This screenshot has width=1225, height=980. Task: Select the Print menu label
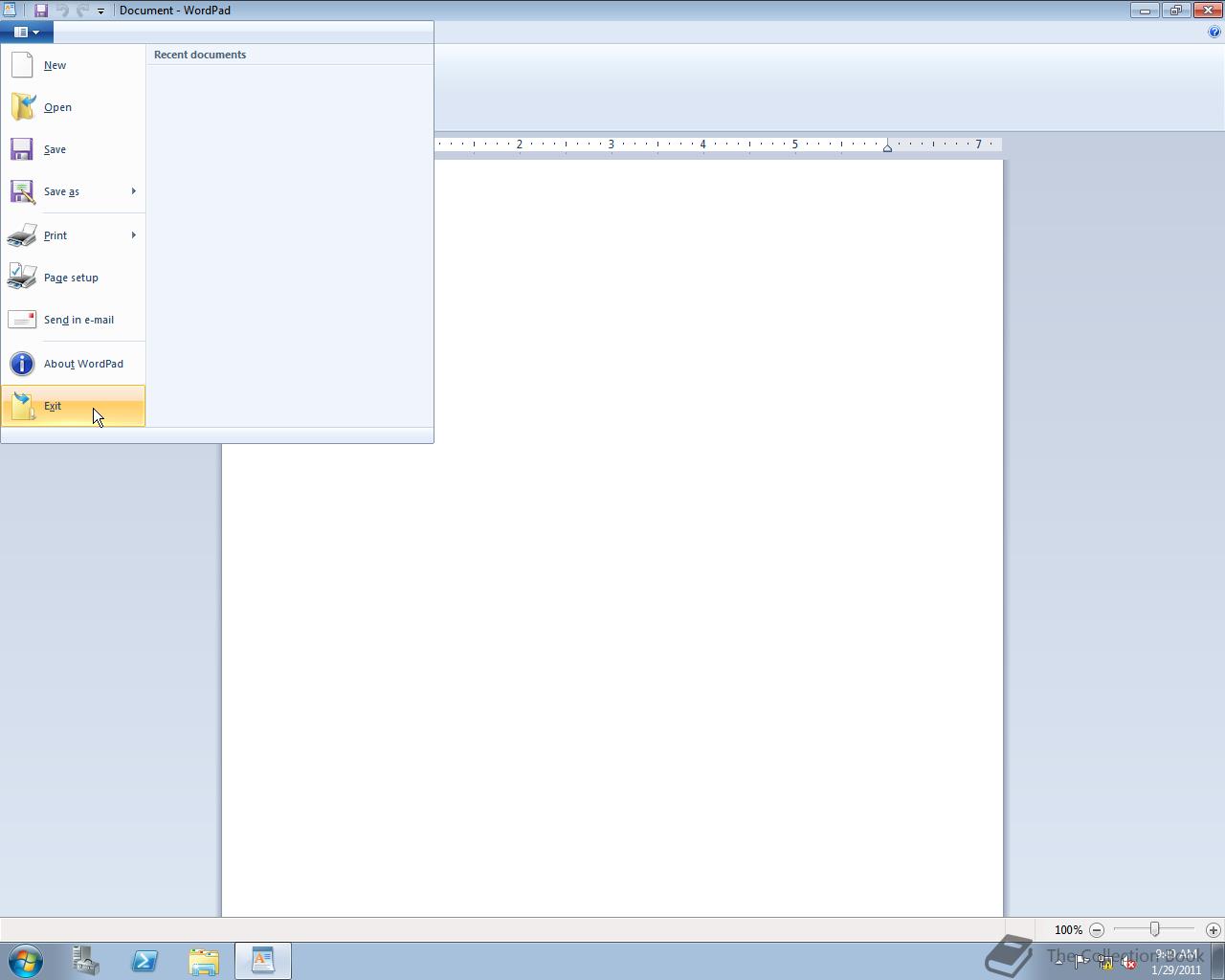coord(56,235)
